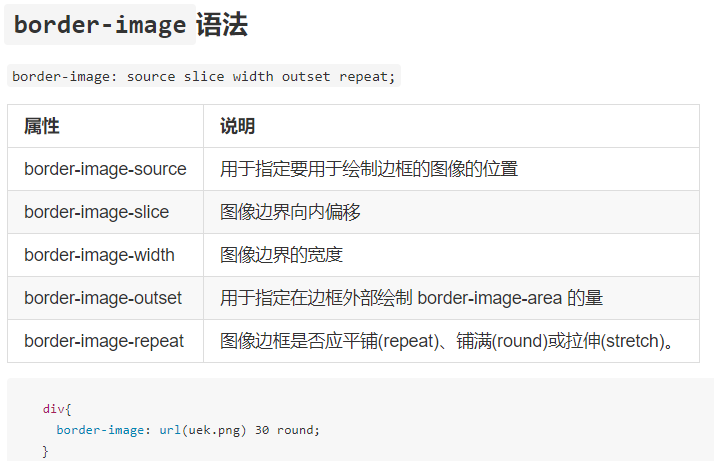
Task: Click border-image property in code example
Action: 100,430
